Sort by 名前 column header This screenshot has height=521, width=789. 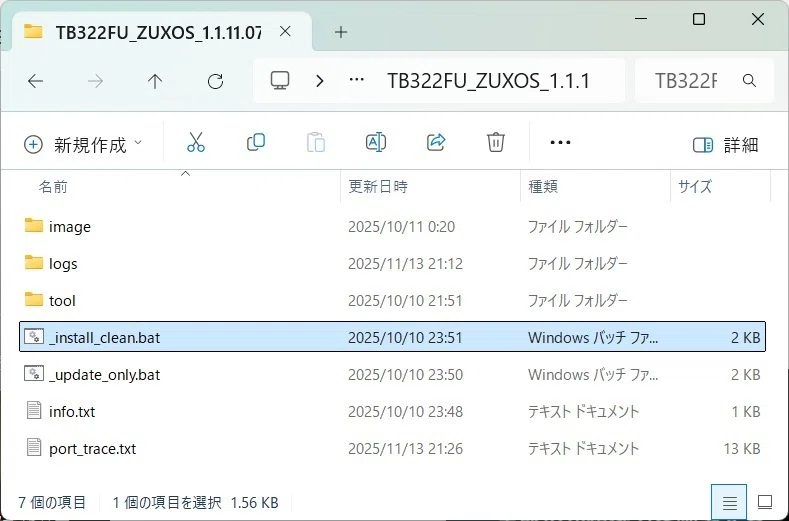click(53, 187)
